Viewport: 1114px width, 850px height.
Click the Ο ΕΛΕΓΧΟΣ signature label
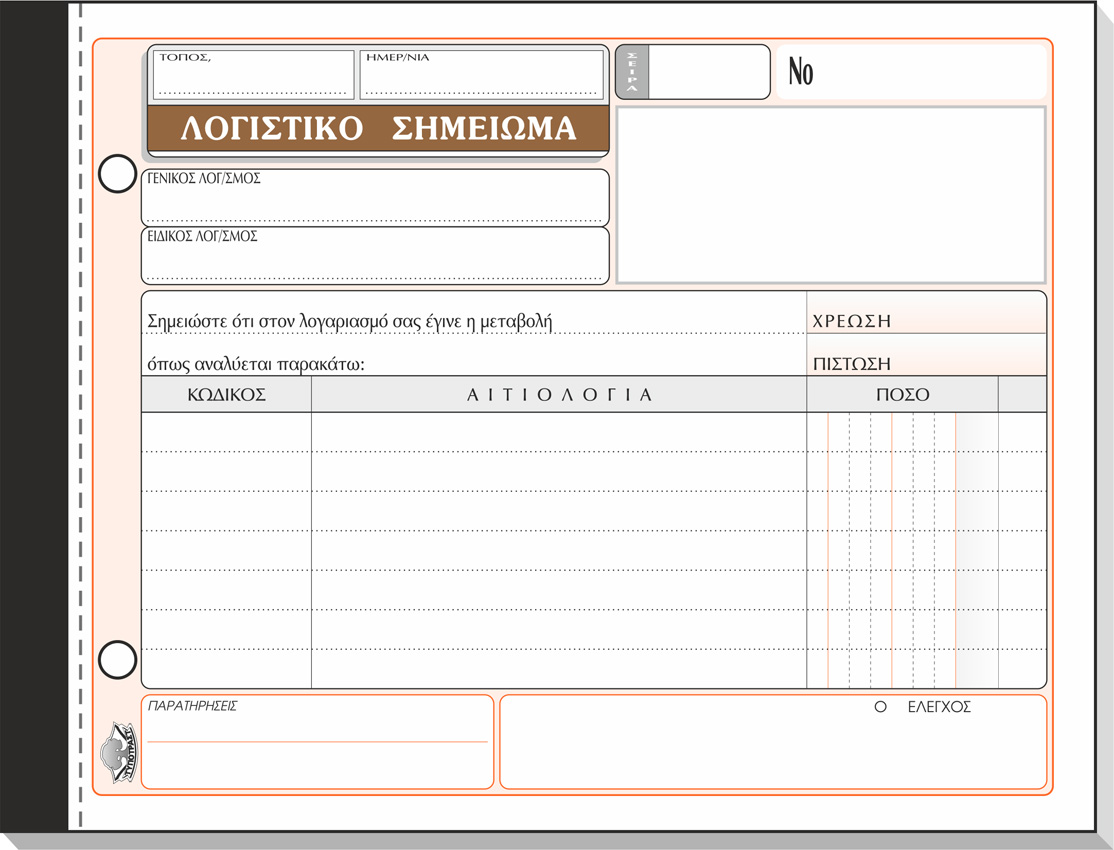pyautogui.click(x=923, y=707)
